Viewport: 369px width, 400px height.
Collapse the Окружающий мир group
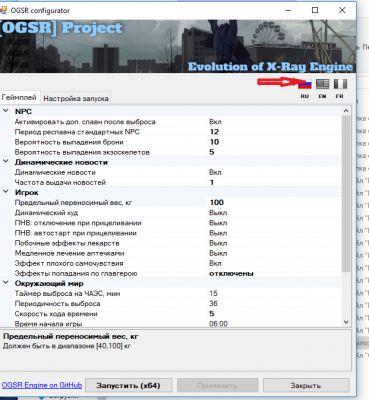coord(6,283)
